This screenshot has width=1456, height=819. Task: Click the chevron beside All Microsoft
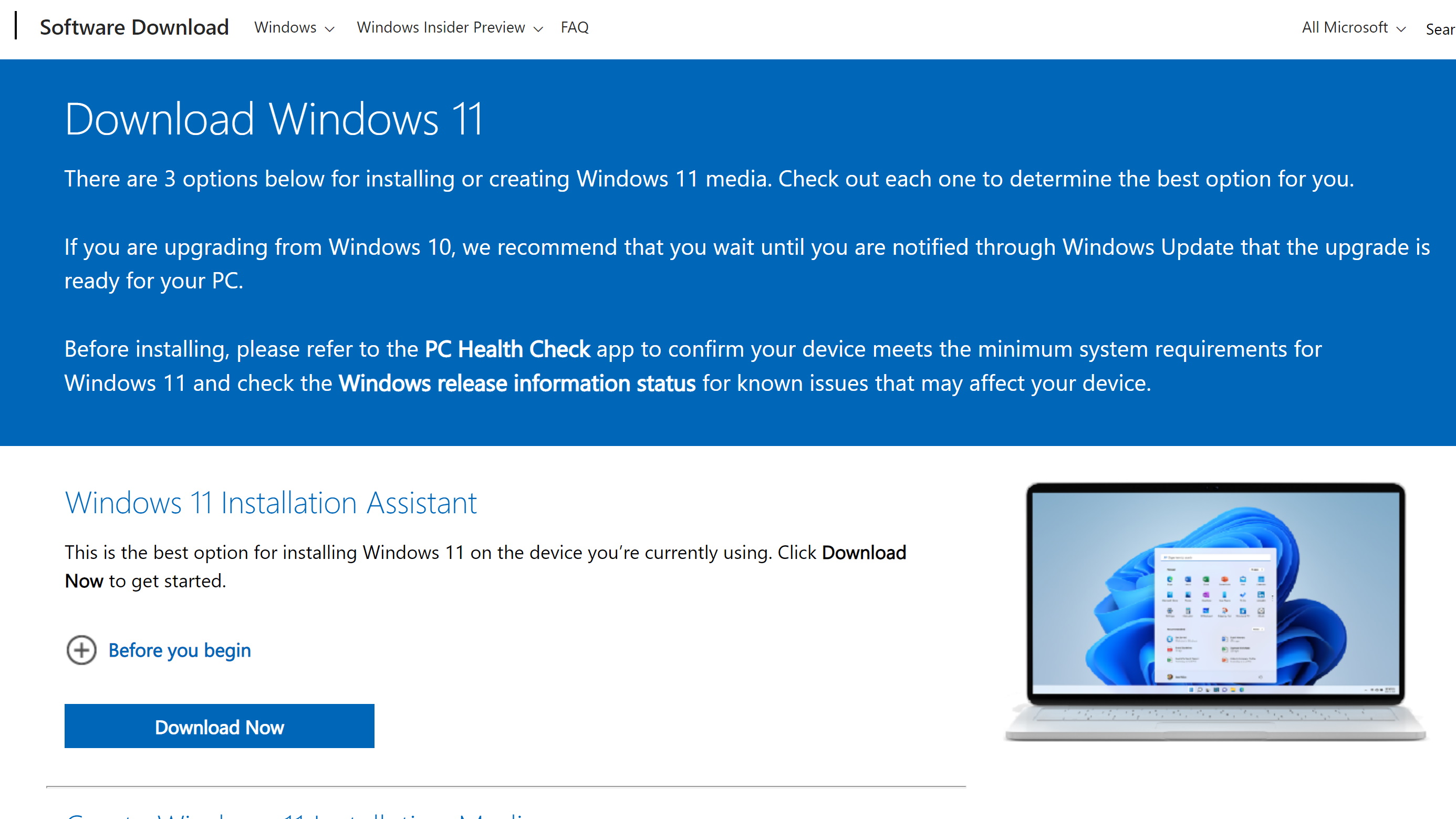(1401, 29)
